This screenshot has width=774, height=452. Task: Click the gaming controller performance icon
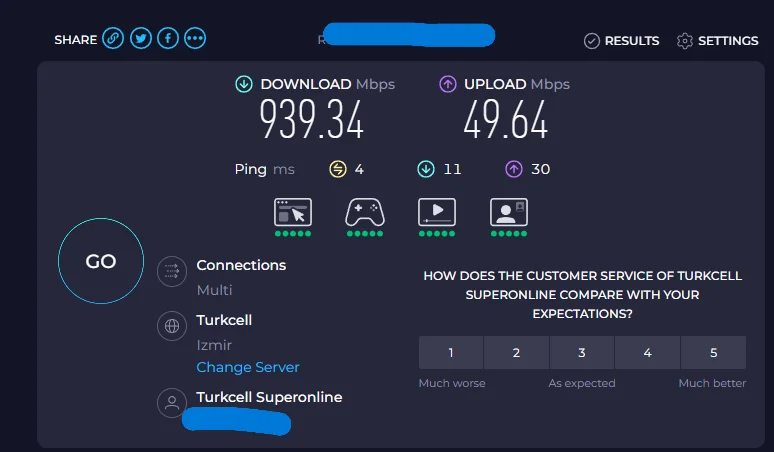(x=365, y=211)
